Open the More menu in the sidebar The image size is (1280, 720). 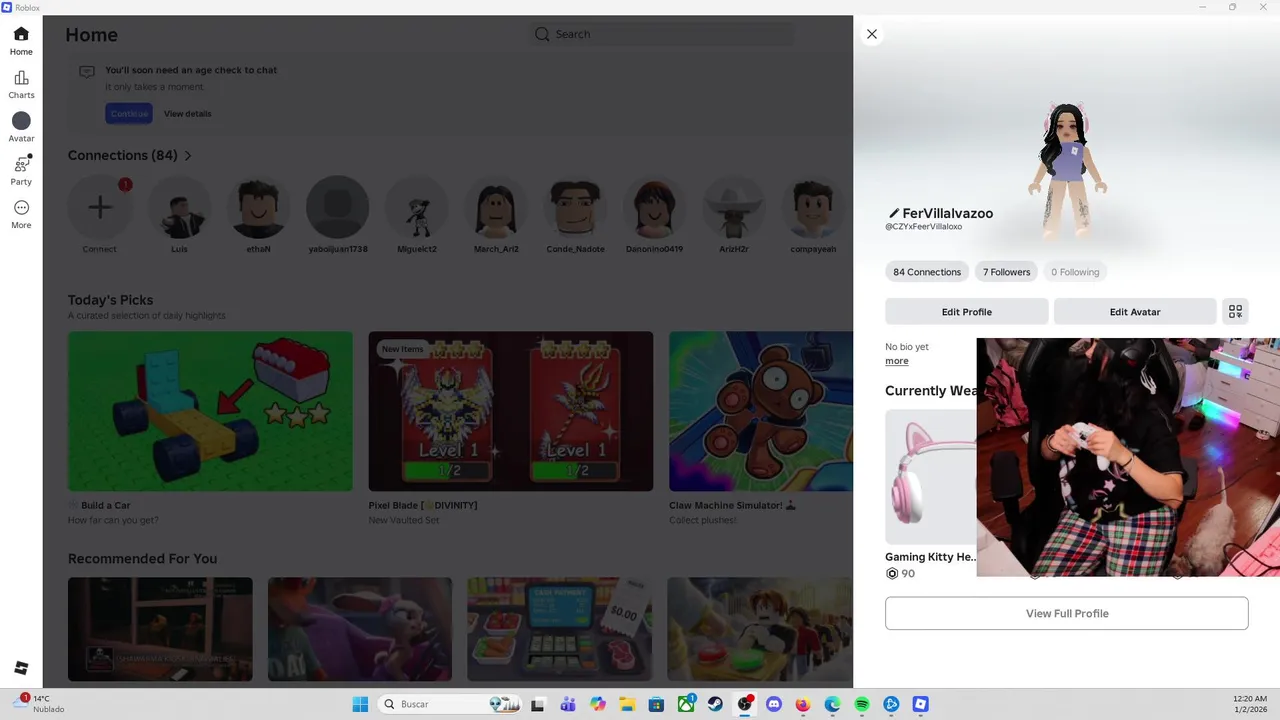[x=21, y=214]
